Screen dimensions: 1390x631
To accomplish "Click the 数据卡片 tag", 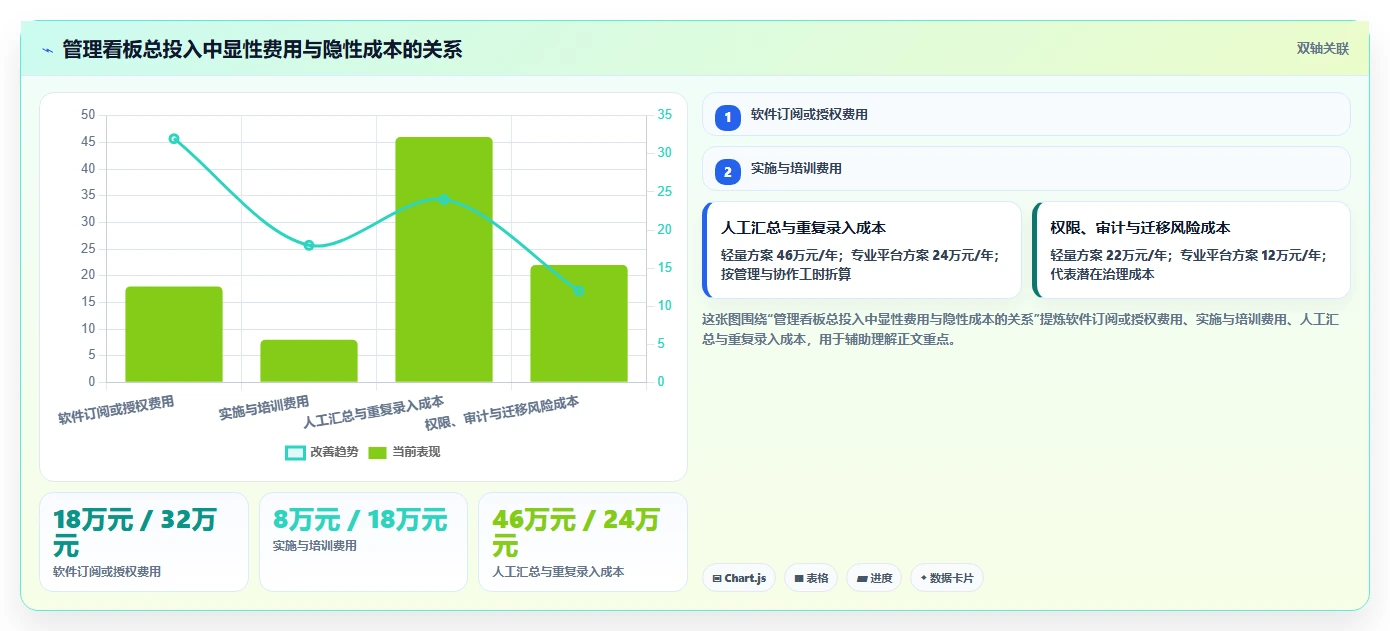I will 947,578.
